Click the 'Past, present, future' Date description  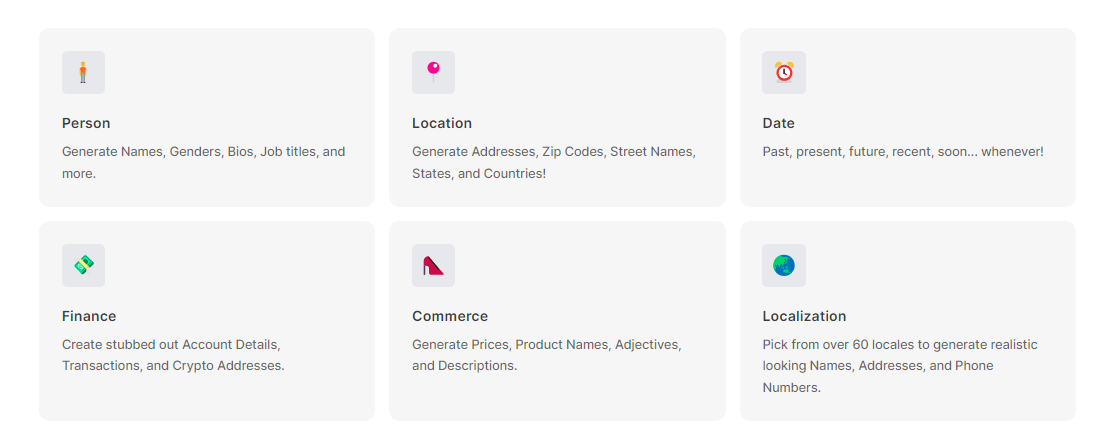coord(902,152)
